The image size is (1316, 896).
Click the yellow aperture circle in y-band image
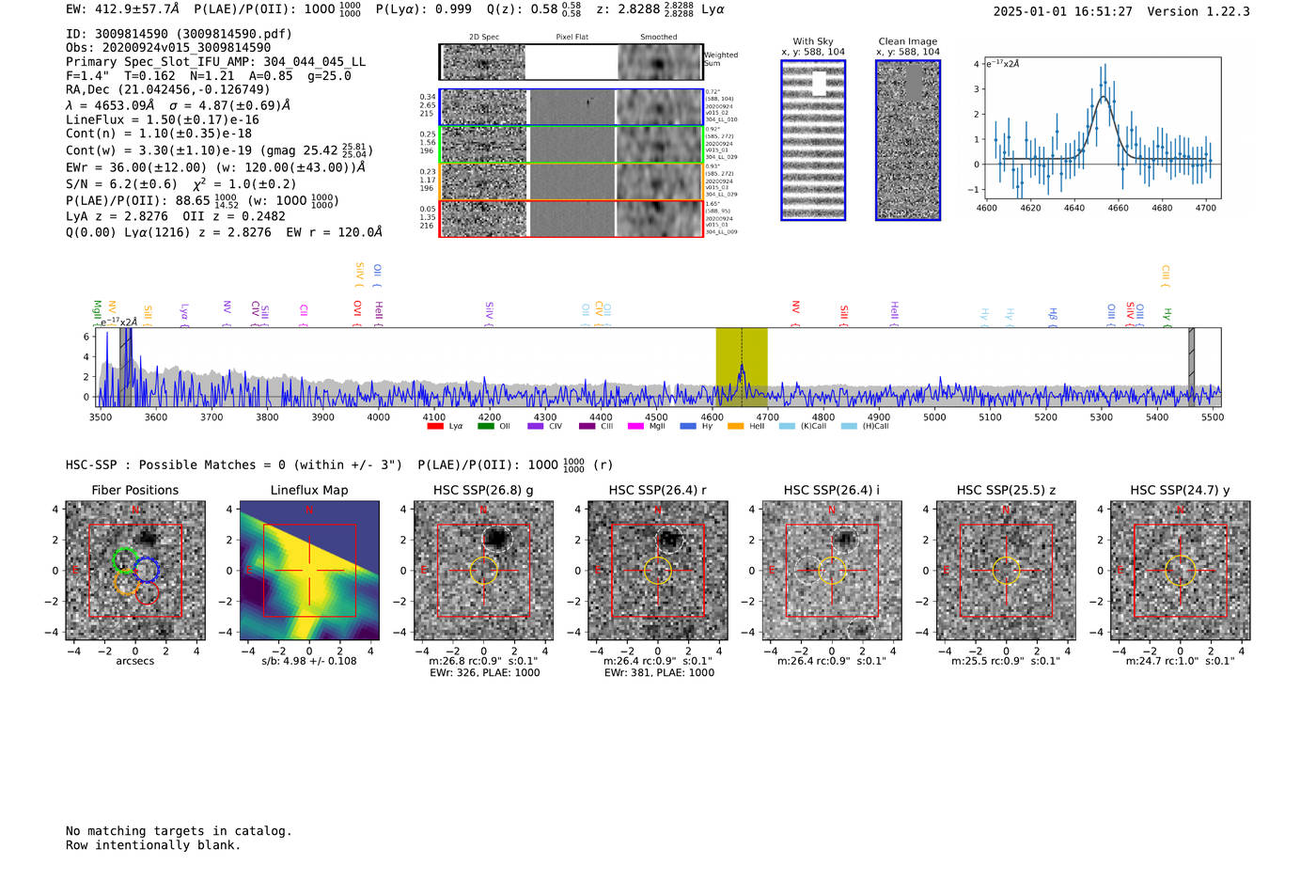[1181, 571]
